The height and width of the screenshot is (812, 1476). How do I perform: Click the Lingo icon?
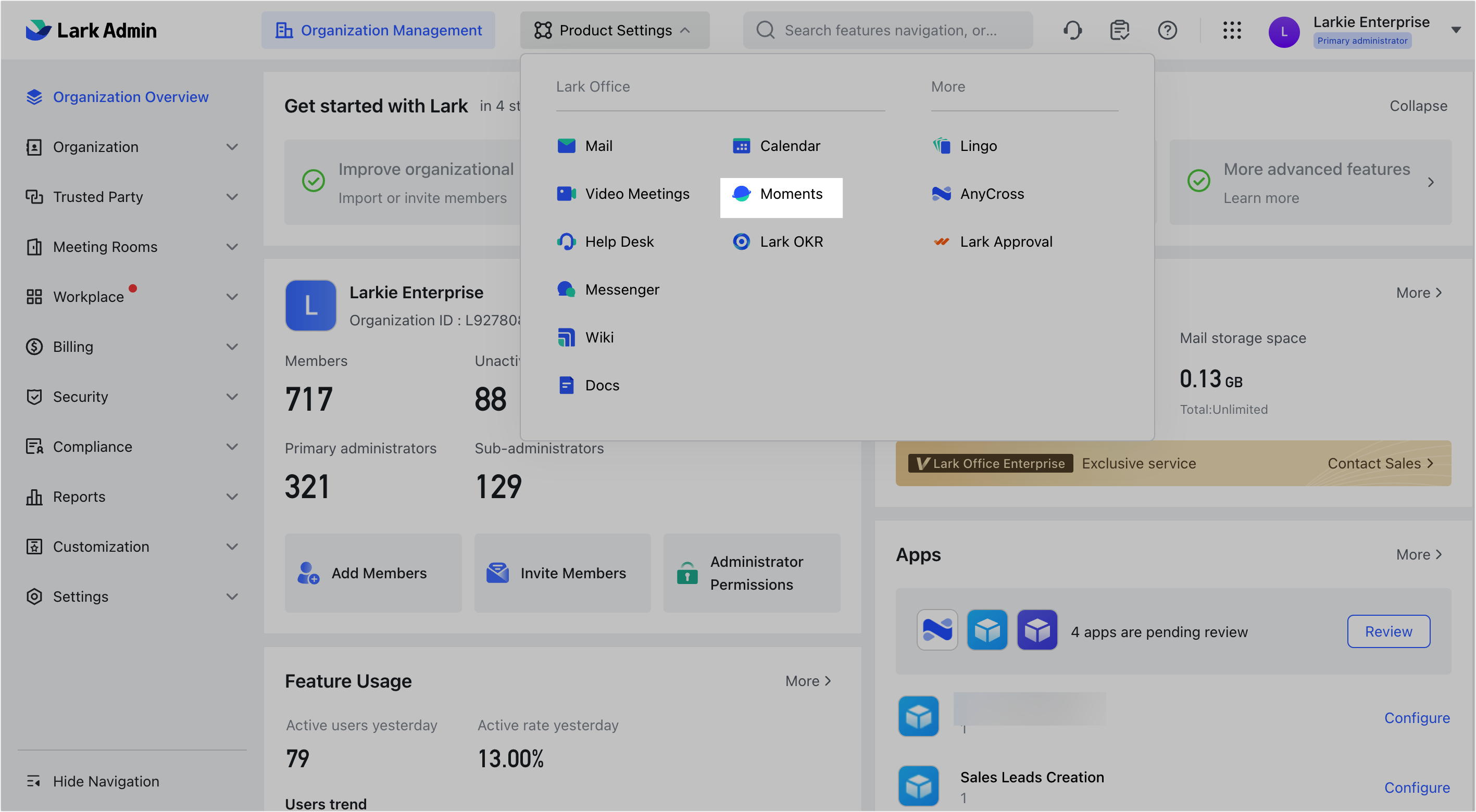click(941, 146)
